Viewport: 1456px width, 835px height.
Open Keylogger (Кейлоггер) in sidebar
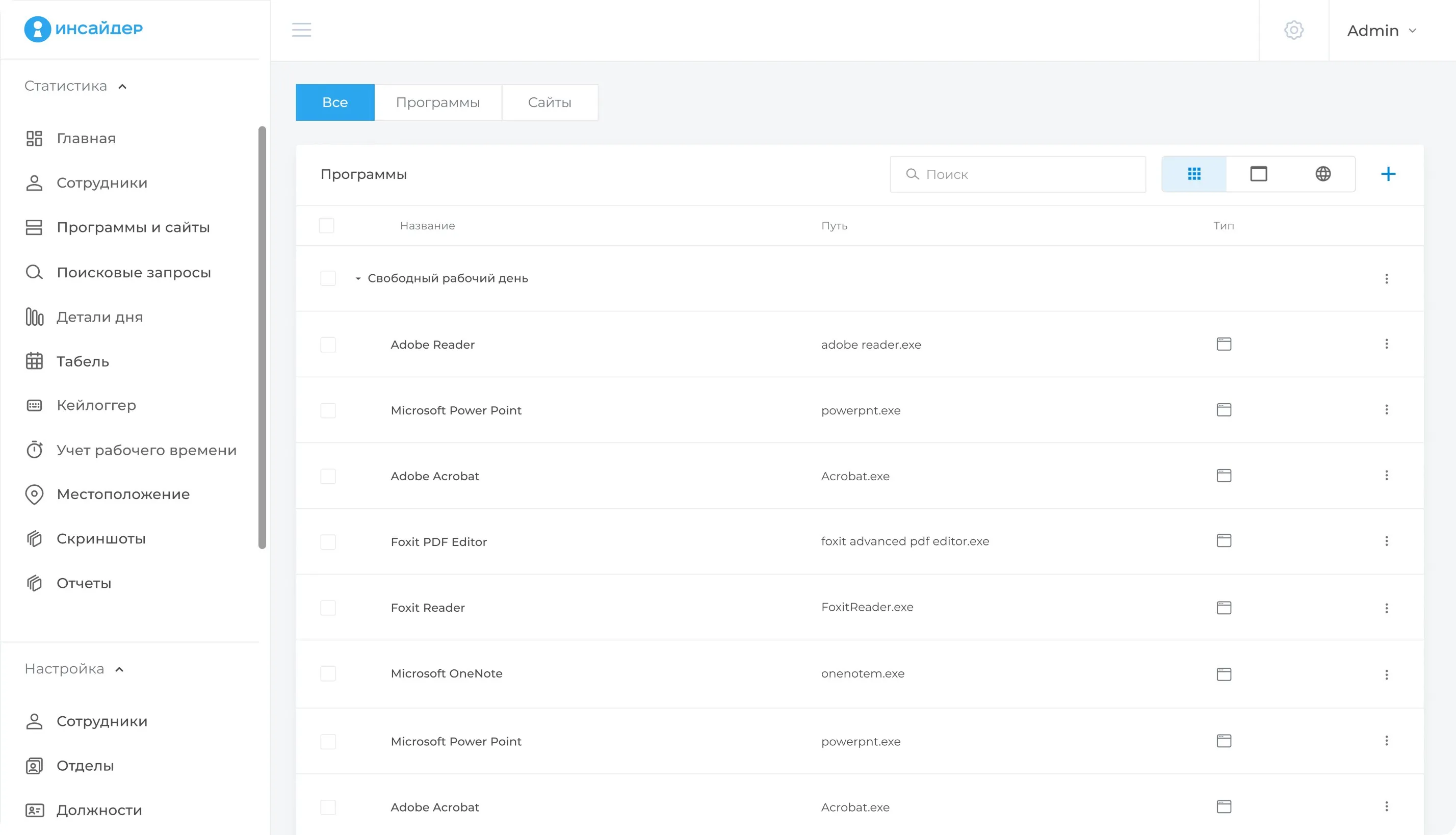96,405
